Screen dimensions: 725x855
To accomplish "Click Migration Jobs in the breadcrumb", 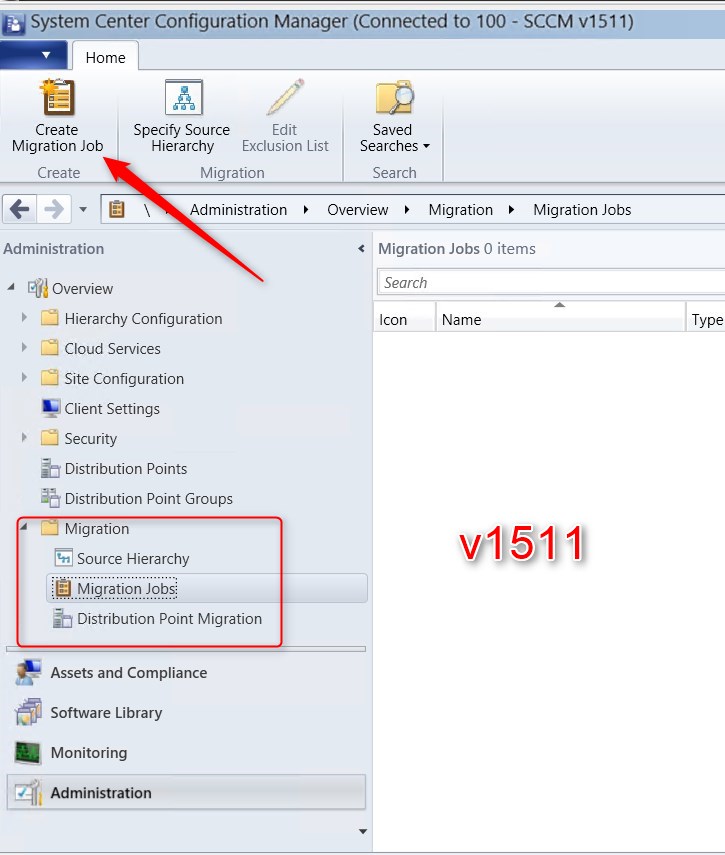I will point(582,210).
